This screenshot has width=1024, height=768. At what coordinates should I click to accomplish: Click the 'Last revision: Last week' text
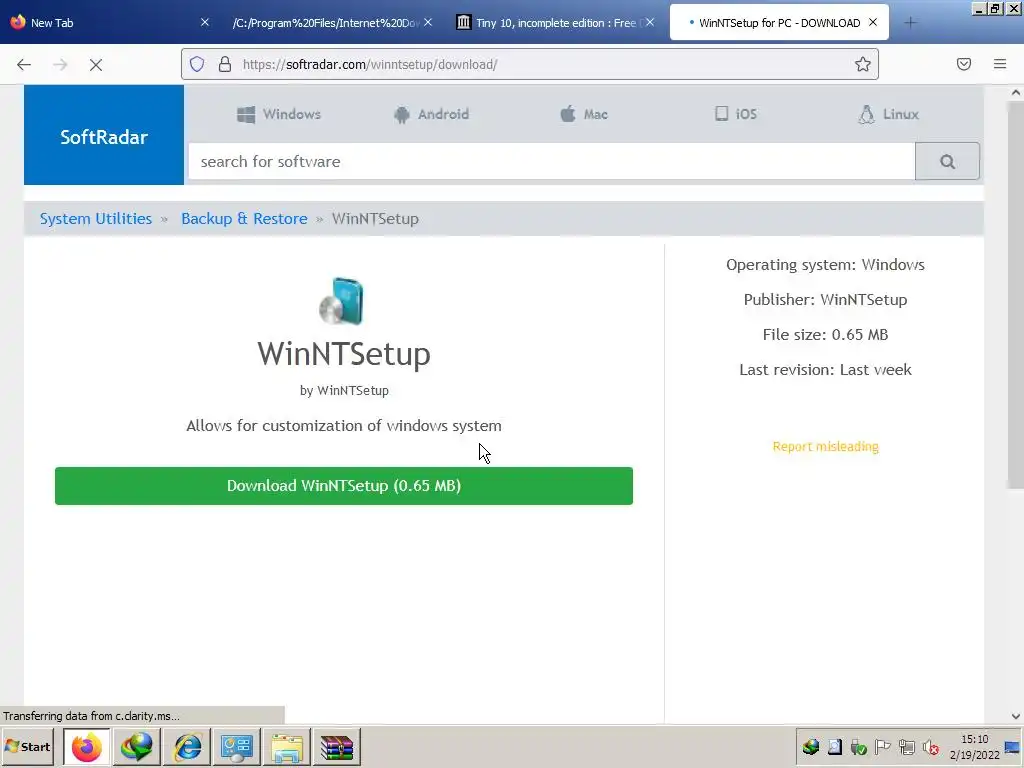(825, 370)
